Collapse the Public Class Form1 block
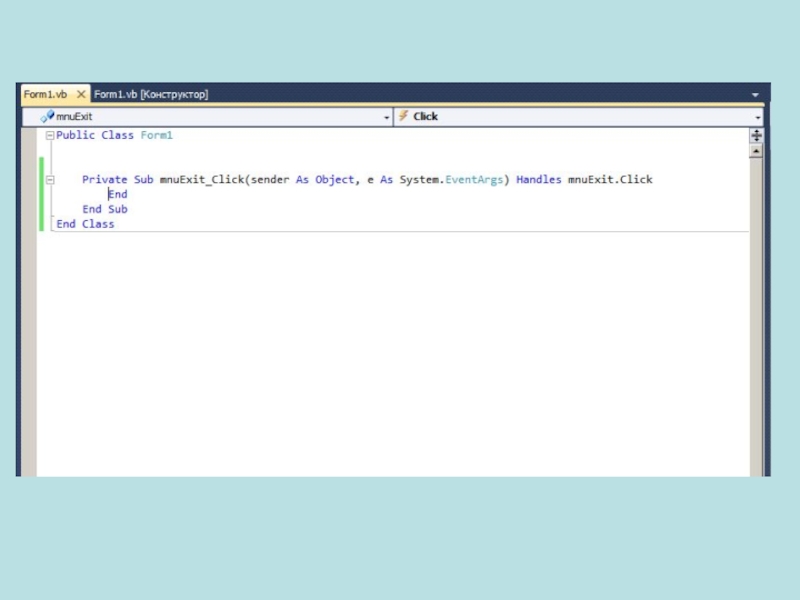Screen dimensions: 800x600 click(x=50, y=135)
